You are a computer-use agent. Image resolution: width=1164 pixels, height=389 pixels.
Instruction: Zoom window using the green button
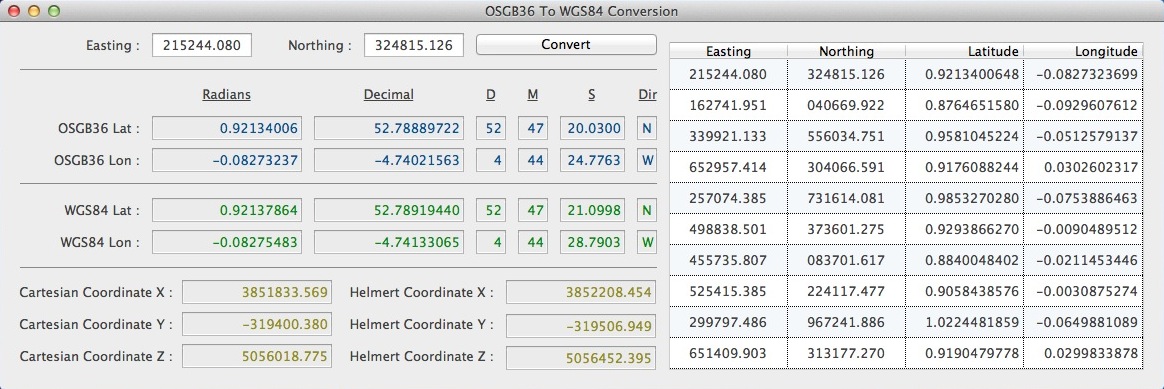(x=53, y=11)
